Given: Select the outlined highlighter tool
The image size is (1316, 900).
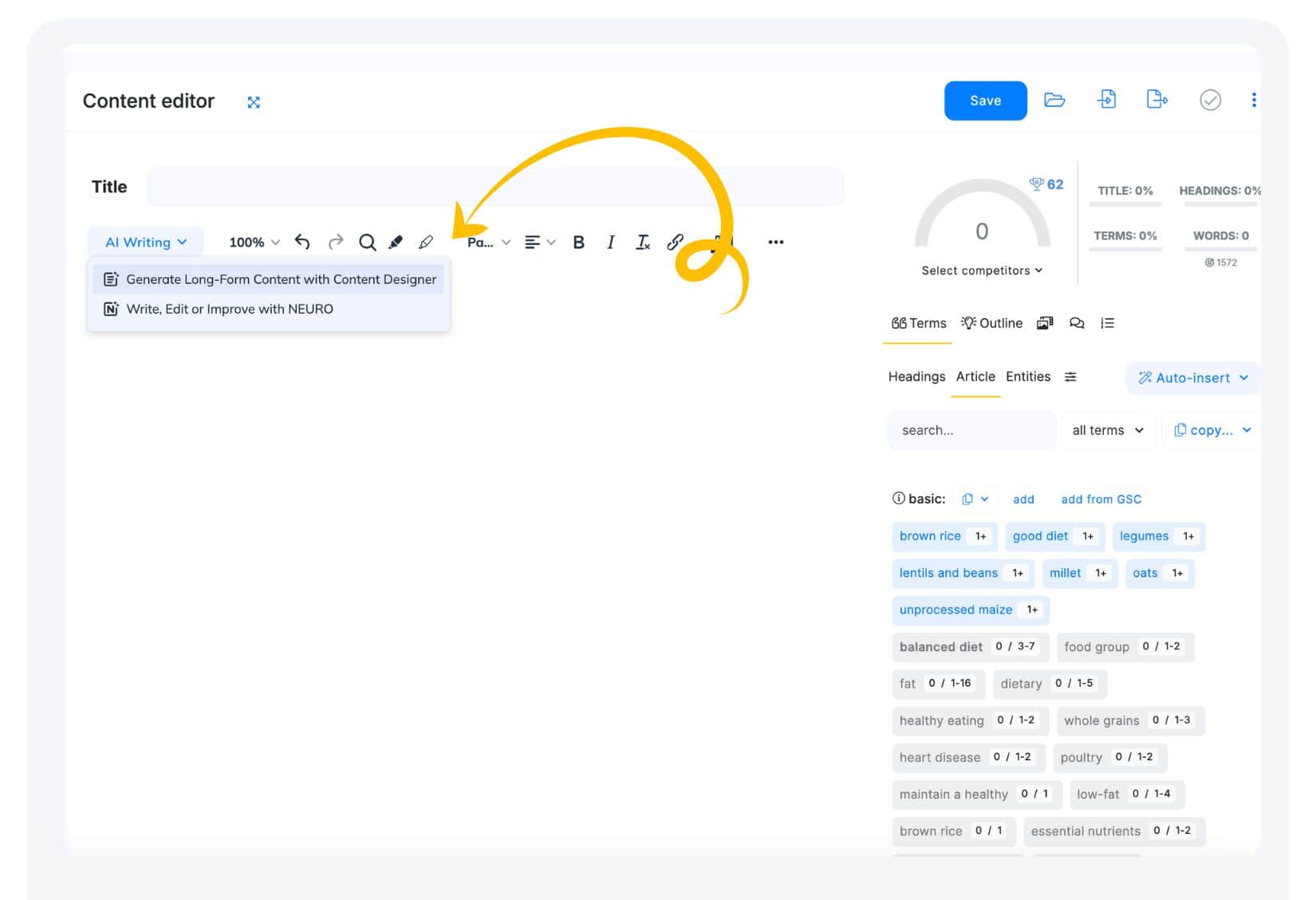Looking at the screenshot, I should coord(426,242).
